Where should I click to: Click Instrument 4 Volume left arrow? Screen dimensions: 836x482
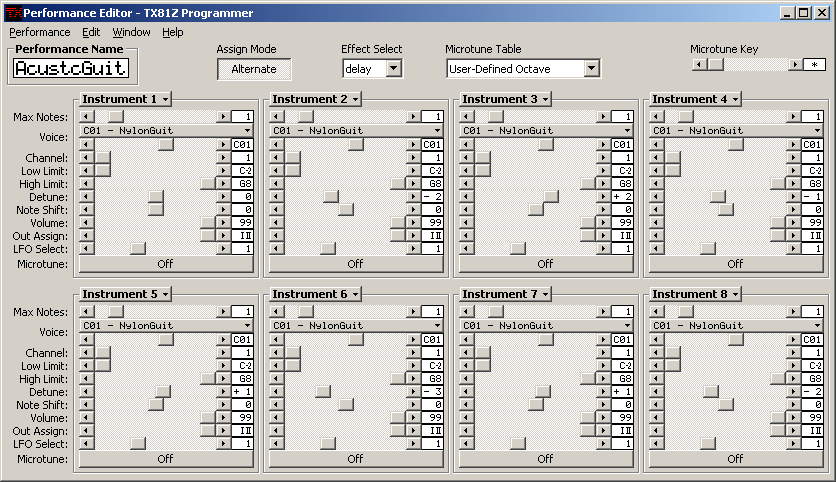tap(656, 223)
